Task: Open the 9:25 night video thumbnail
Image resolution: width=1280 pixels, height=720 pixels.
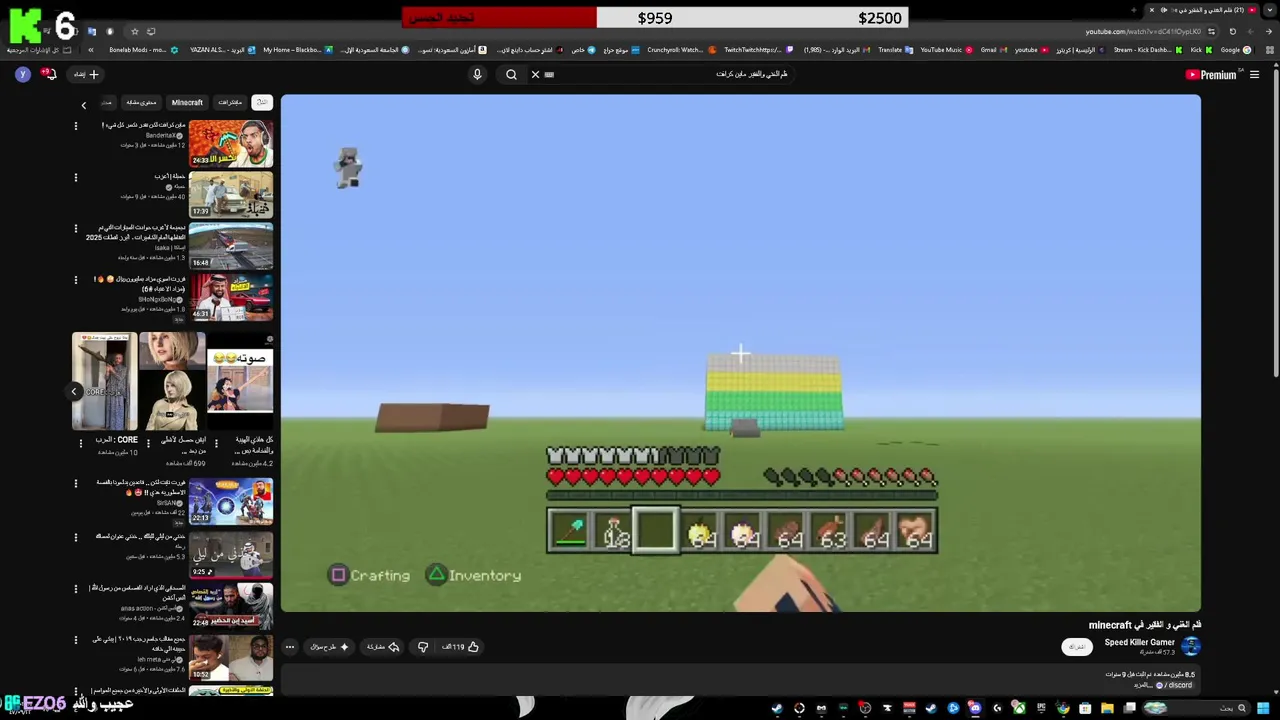Action: (x=231, y=554)
